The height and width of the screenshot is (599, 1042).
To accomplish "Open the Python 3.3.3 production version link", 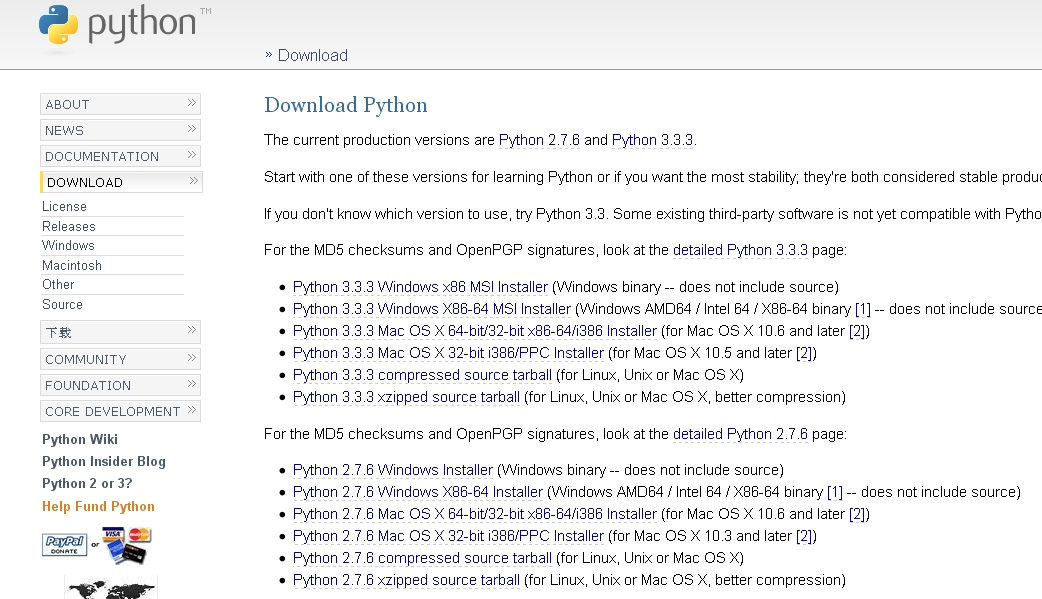I will coord(653,140).
